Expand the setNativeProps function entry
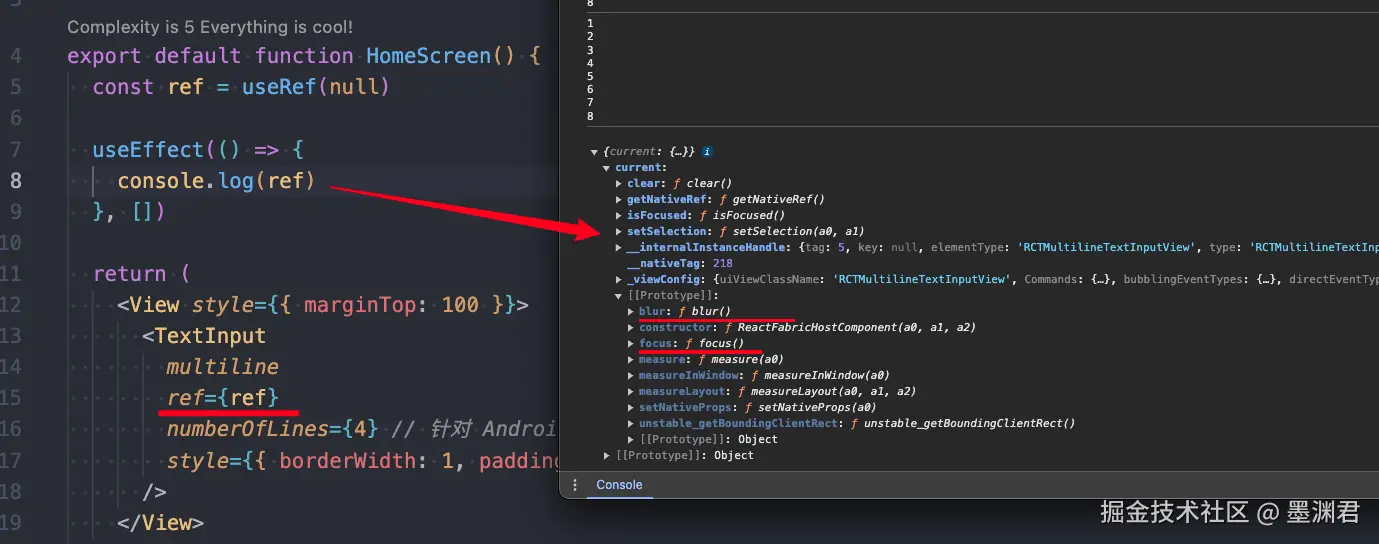This screenshot has width=1379, height=544. click(x=632, y=408)
